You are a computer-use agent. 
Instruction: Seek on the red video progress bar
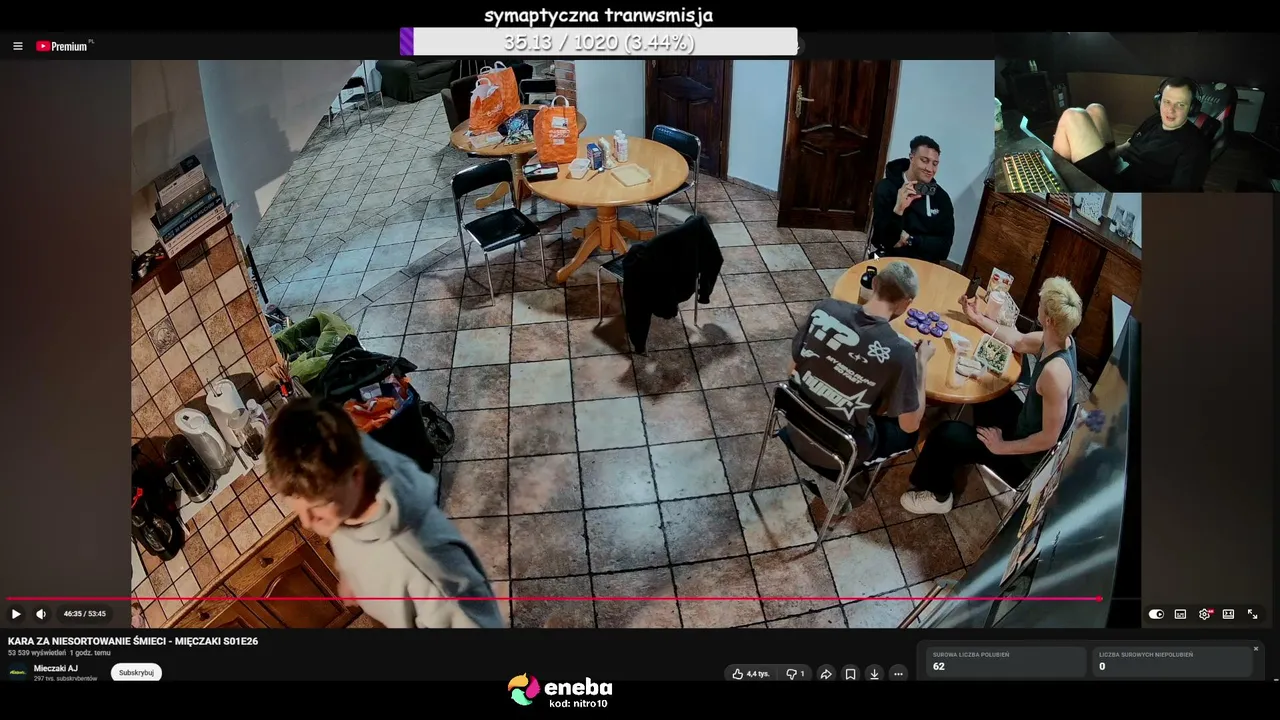553,599
